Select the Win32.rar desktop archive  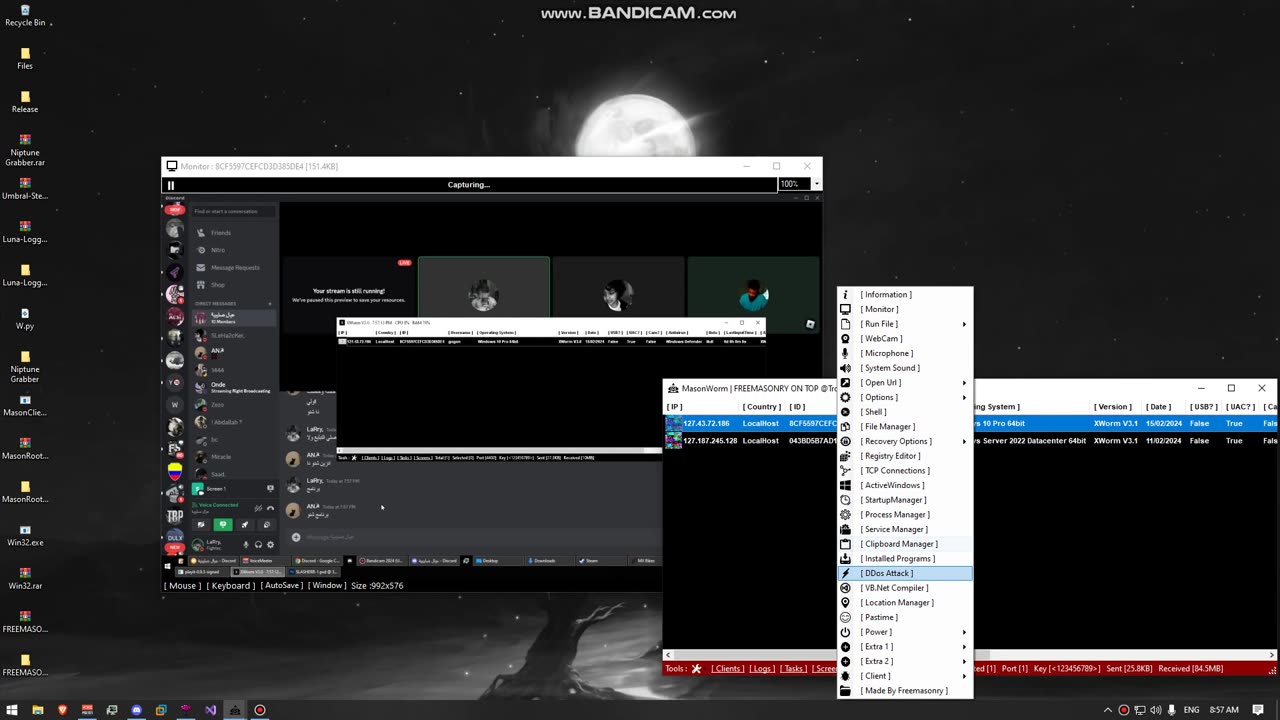point(25,579)
